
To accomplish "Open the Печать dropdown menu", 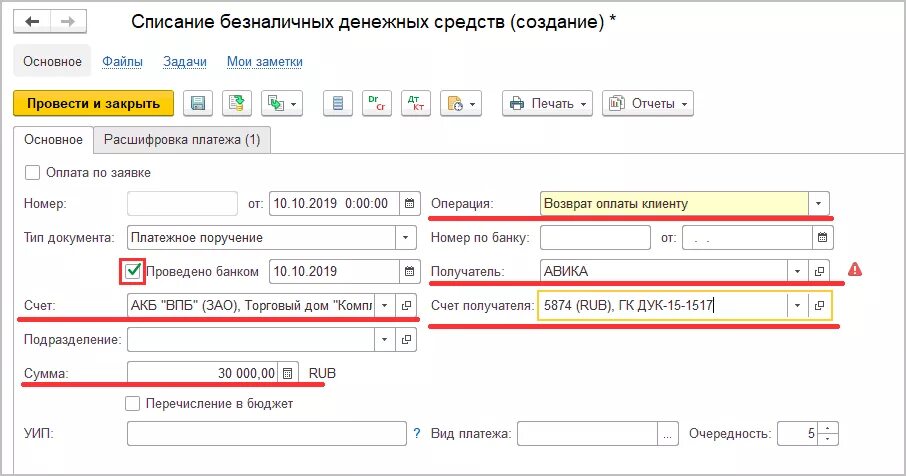I will tap(547, 103).
